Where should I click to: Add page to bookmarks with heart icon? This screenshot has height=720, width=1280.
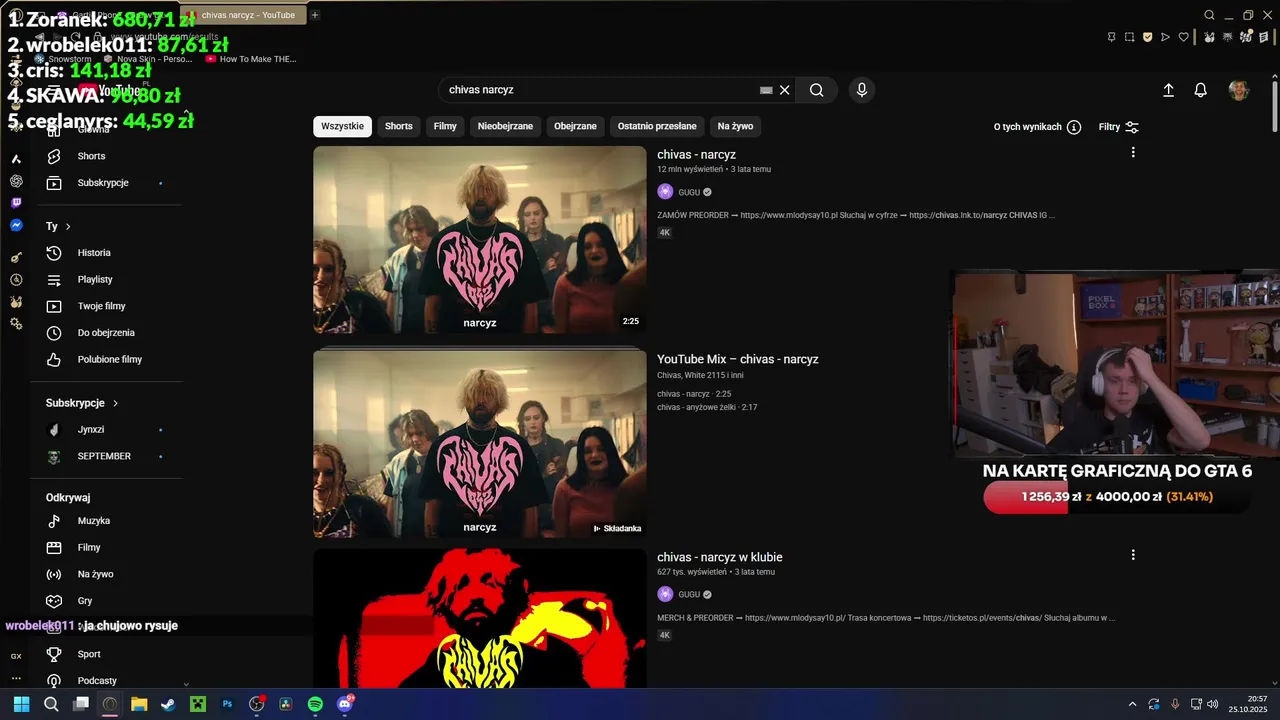click(x=1184, y=37)
